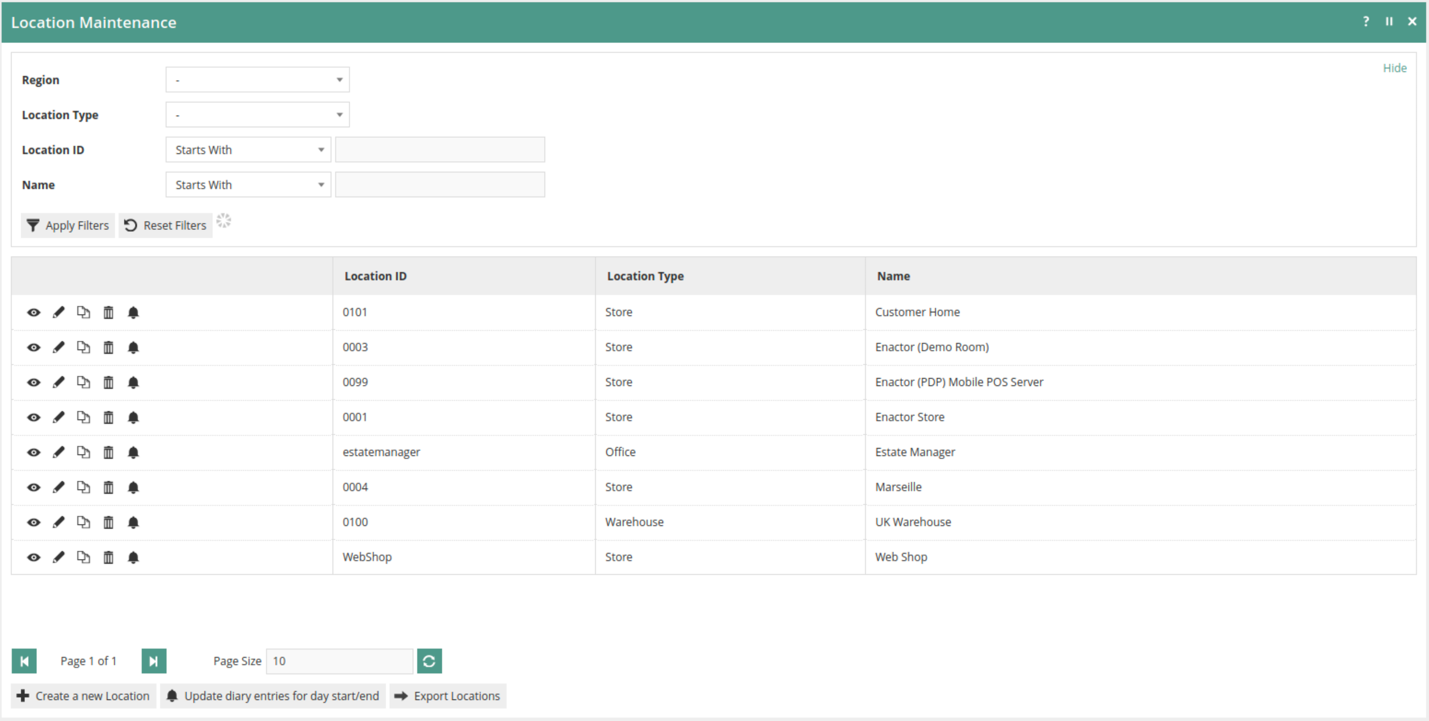Image resolution: width=1429 pixels, height=721 pixels.
Task: Click Export Locations button
Action: (448, 696)
